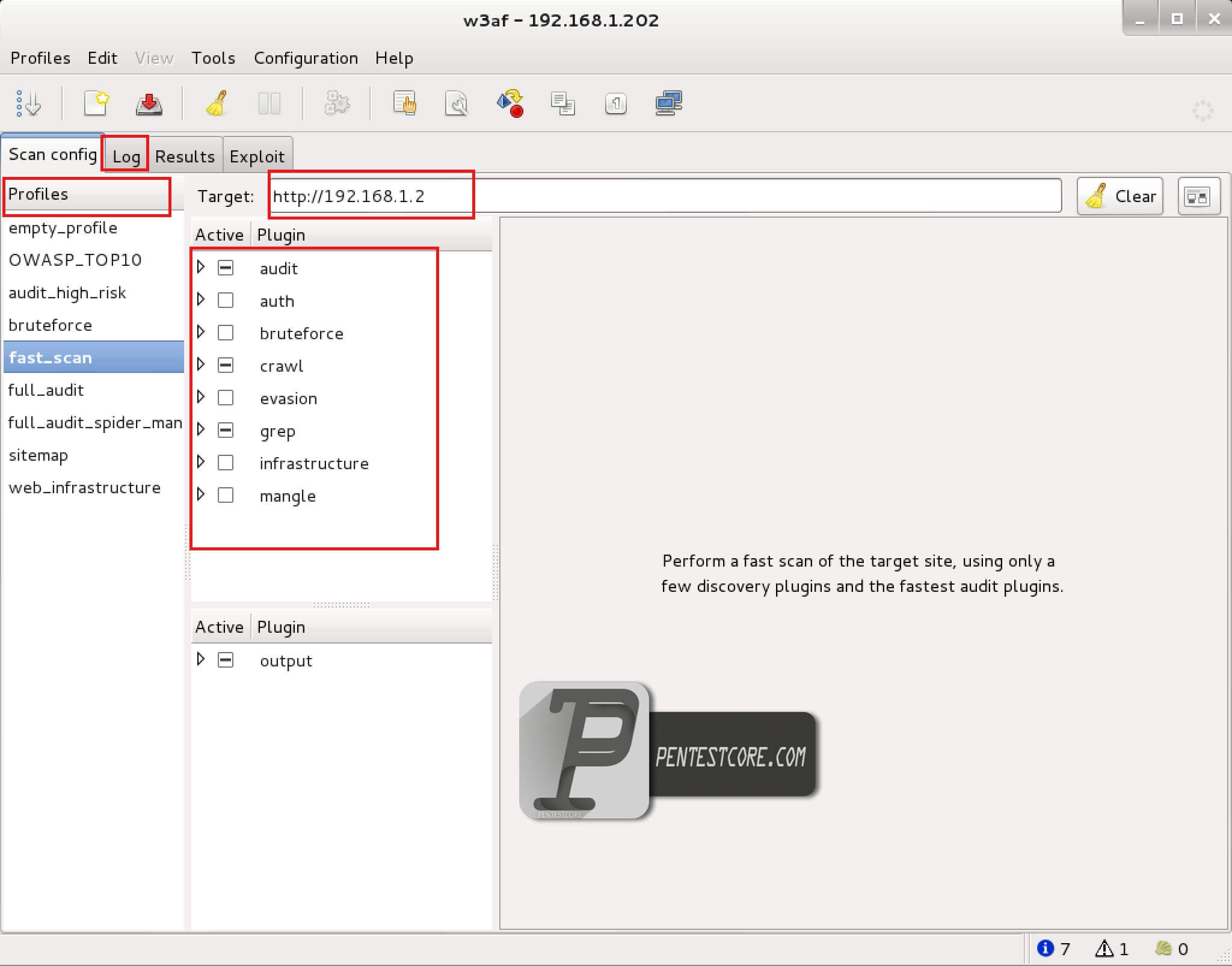The width and height of the screenshot is (1232, 966).
Task: Click the upper Plugin column header
Action: click(x=371, y=235)
